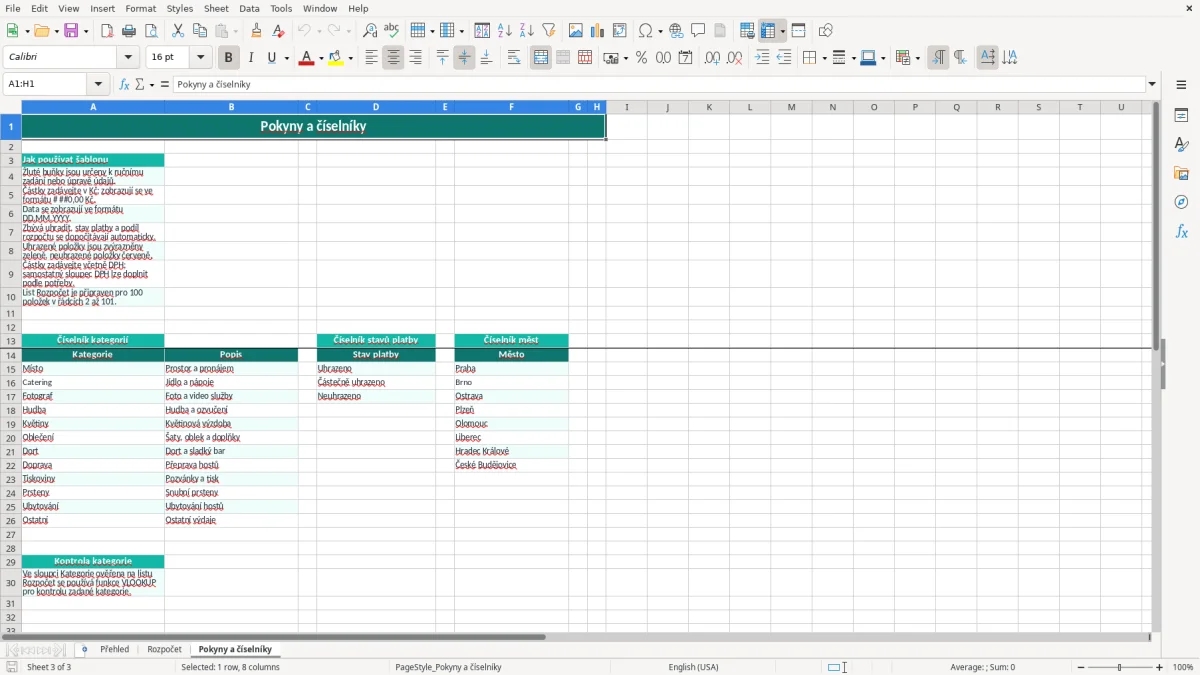Insert a hyperlink via toolbar icon
The image size is (1200, 675).
pos(676,31)
